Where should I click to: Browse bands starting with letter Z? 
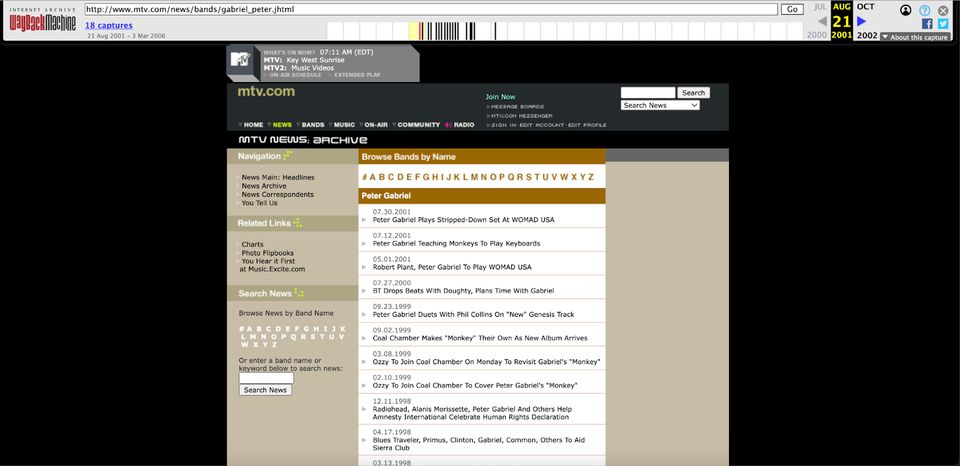pos(591,177)
